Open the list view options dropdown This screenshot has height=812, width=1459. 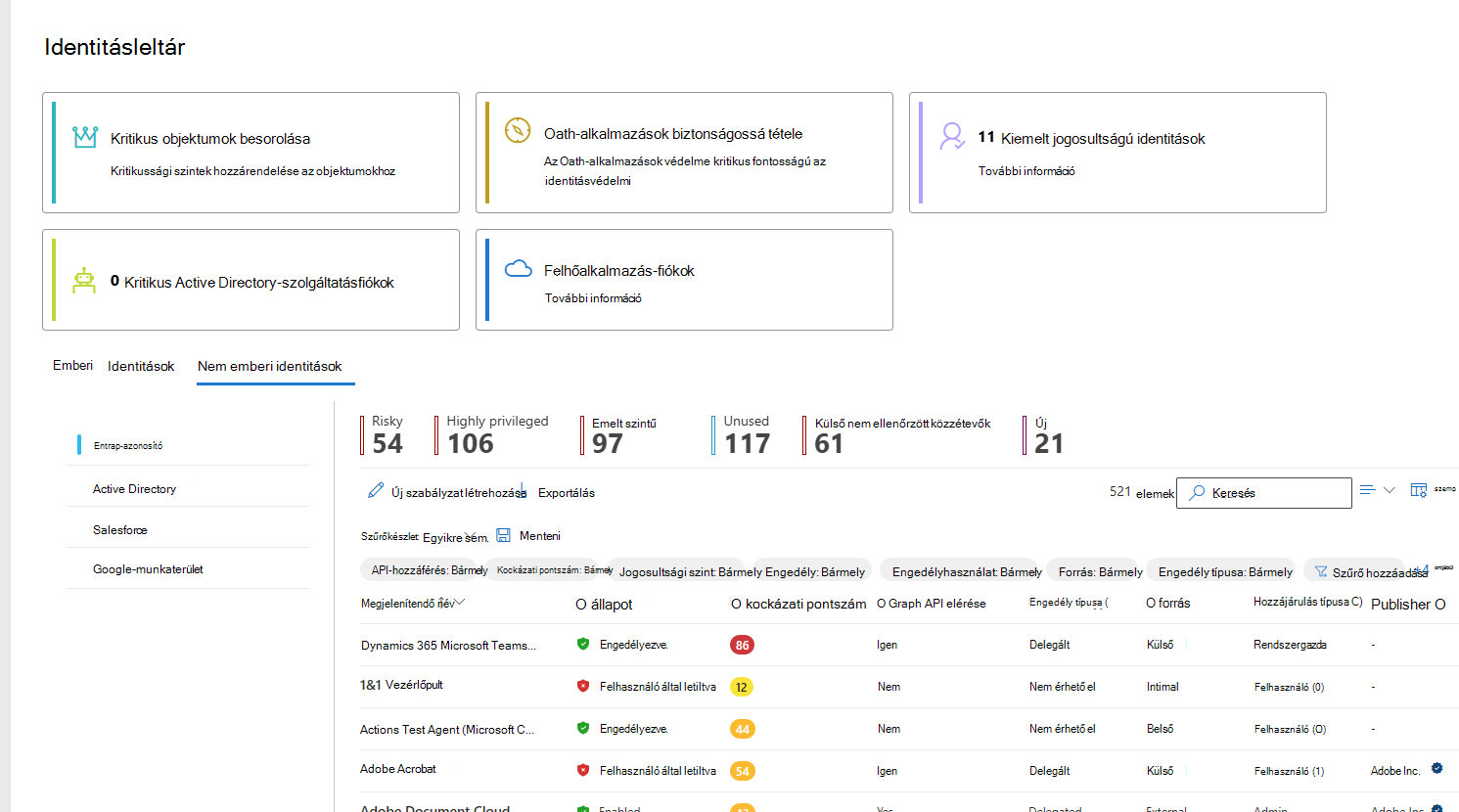coord(1377,490)
